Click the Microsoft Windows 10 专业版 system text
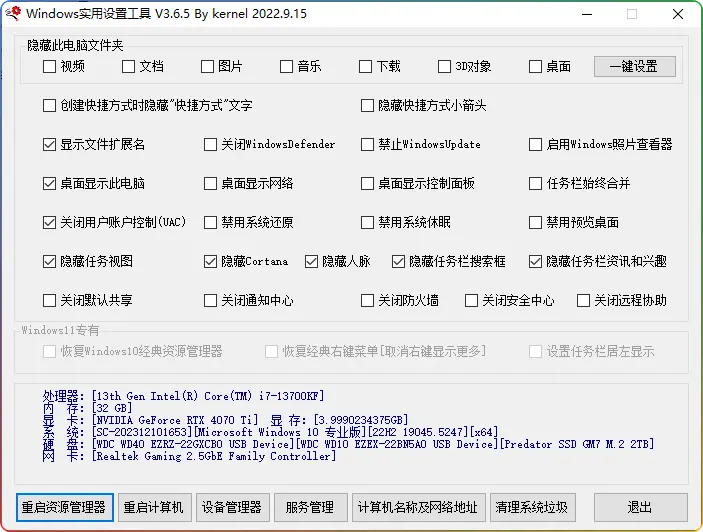 click(280, 432)
